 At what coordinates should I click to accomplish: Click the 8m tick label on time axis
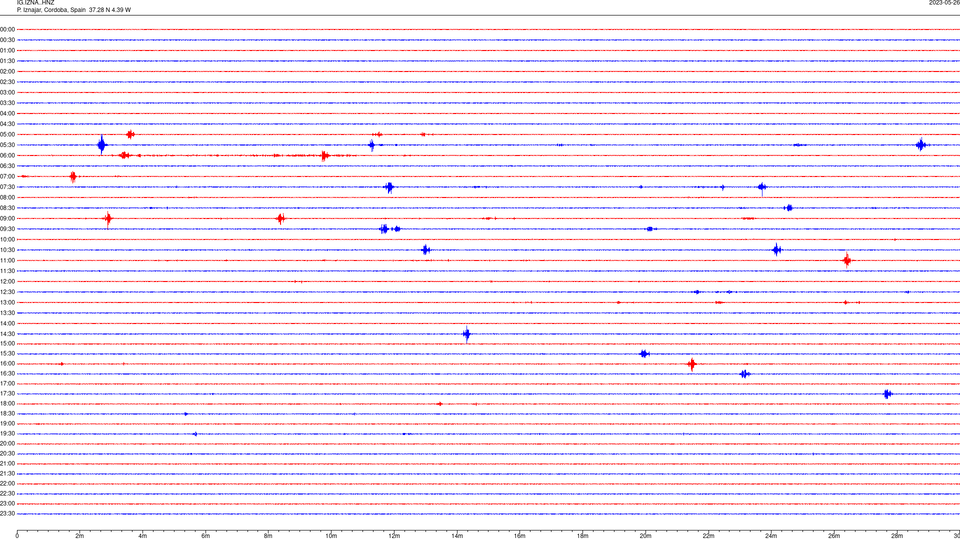(x=268, y=536)
